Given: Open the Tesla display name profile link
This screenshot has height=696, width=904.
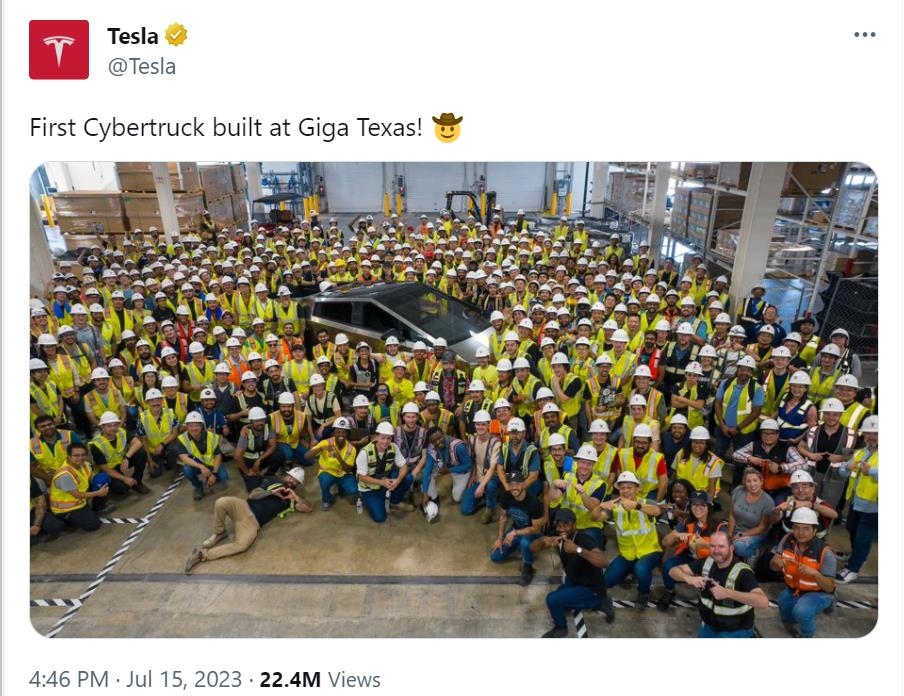Looking at the screenshot, I should point(133,36).
